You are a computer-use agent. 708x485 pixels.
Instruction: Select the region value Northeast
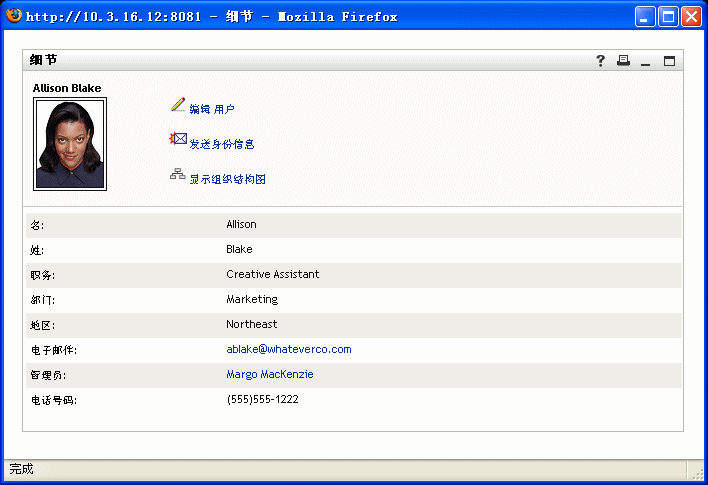click(252, 324)
